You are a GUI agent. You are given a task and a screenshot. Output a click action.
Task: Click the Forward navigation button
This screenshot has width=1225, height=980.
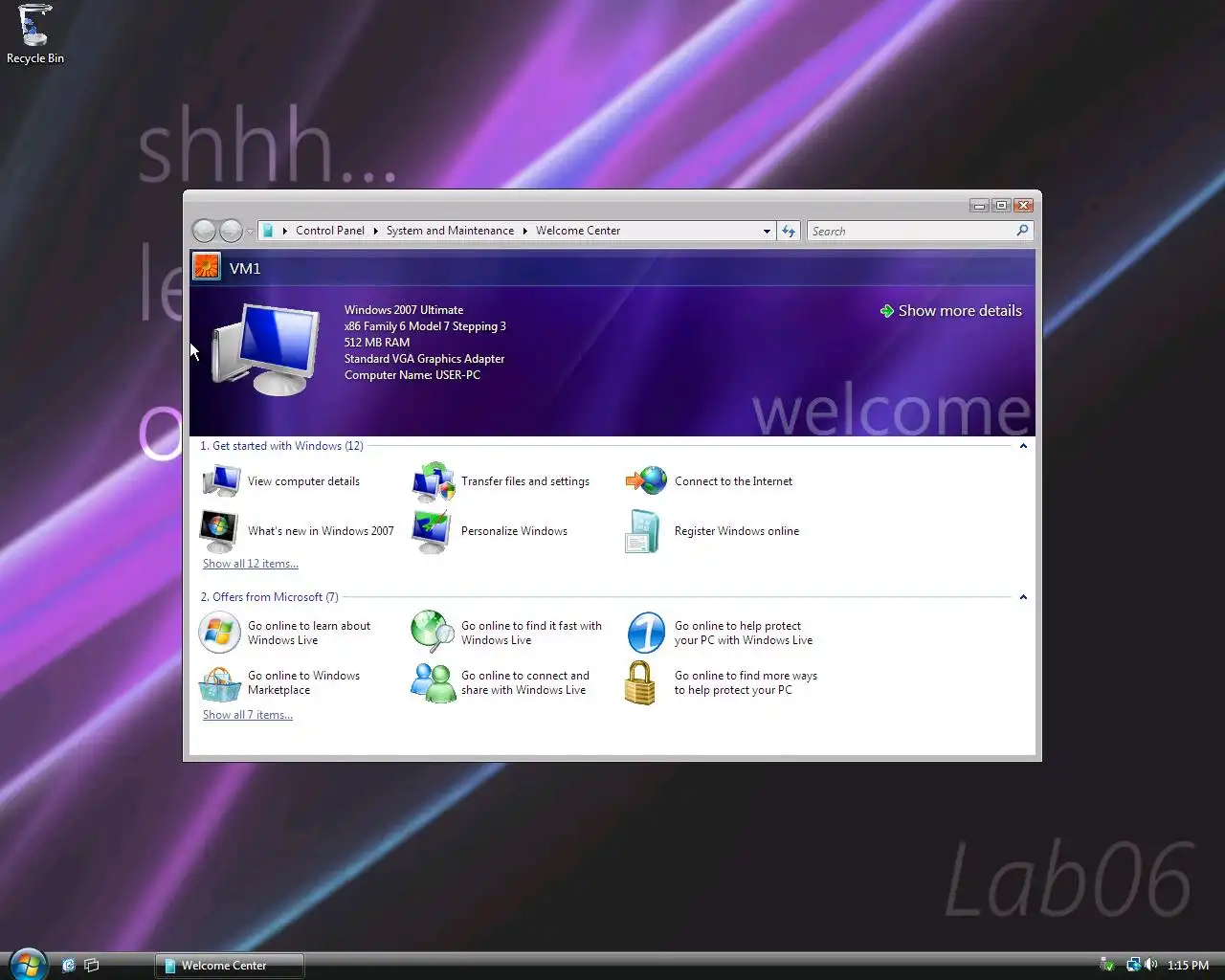[x=231, y=231]
